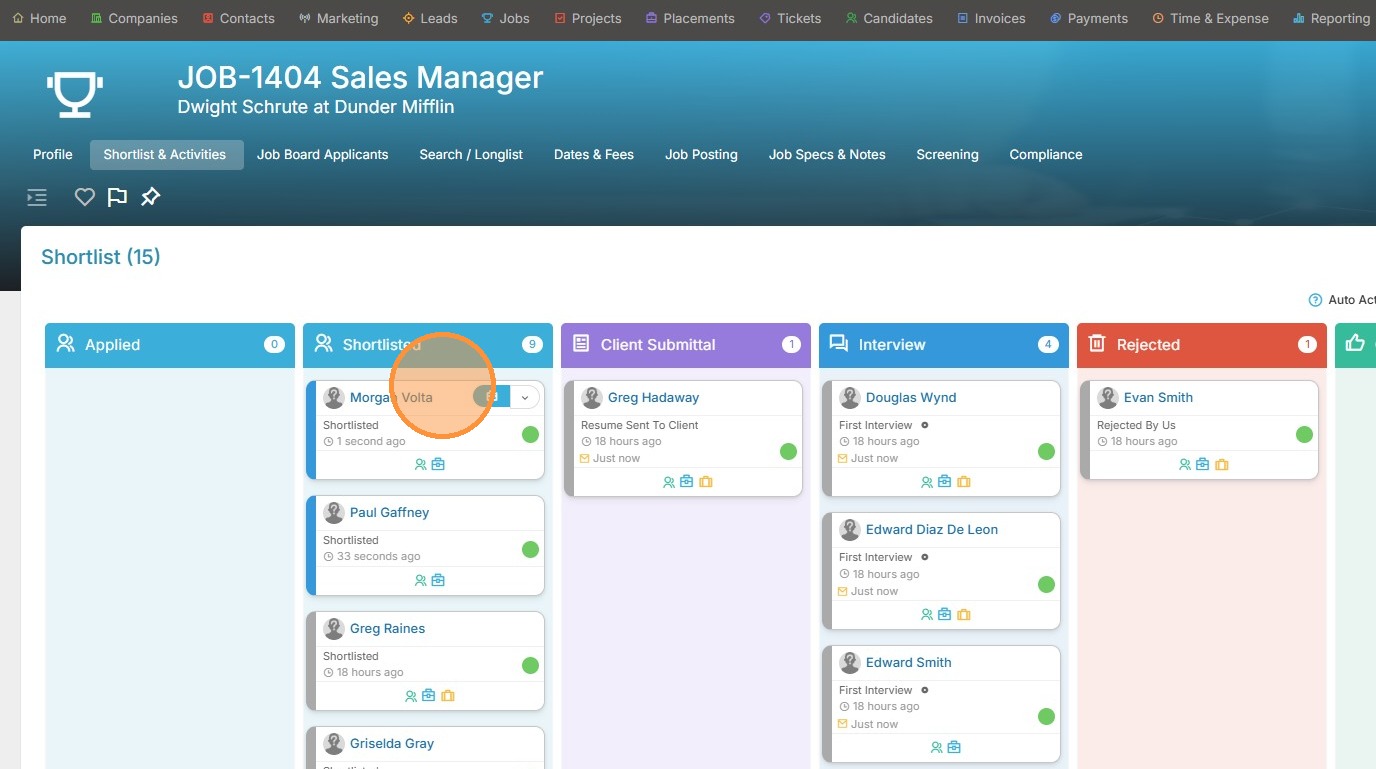Toggle the heart favorite icon
This screenshot has width=1376, height=769.
pyautogui.click(x=85, y=197)
